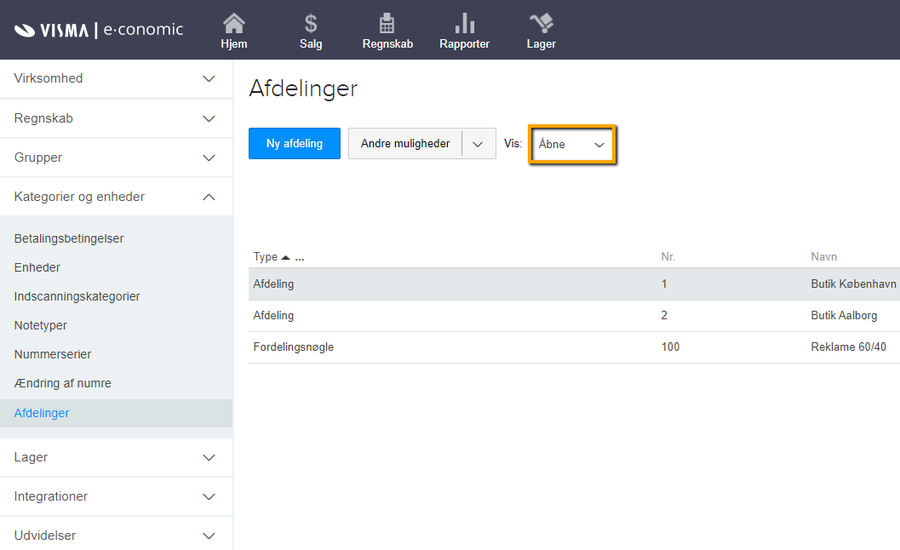This screenshot has height=550, width=900.
Task: Collapse the Kategorier og enheder section
Action: [x=116, y=197]
